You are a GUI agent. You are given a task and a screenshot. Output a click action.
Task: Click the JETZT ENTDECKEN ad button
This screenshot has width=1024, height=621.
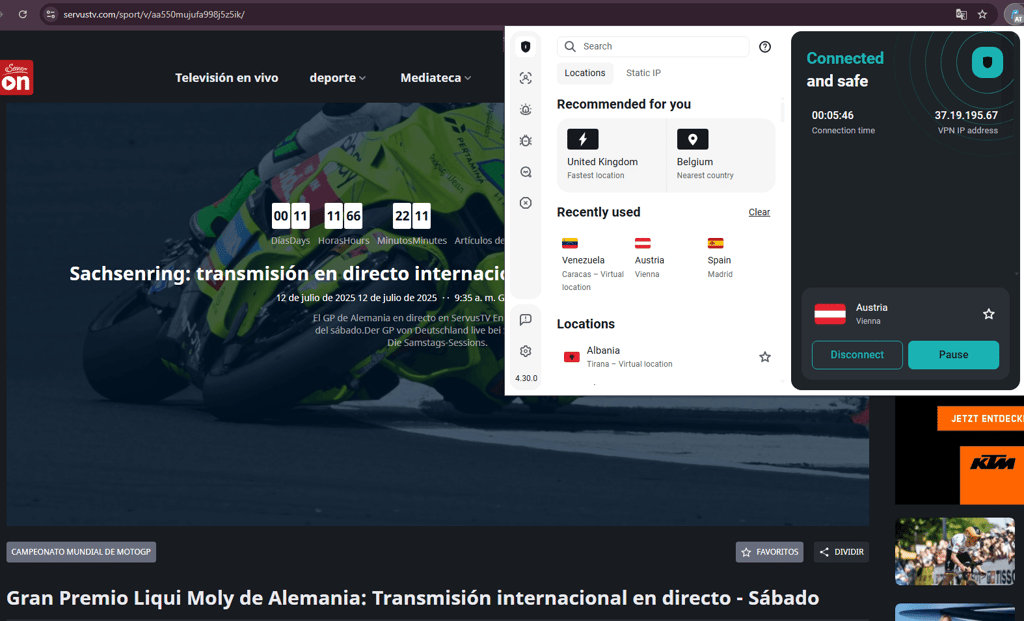[x=980, y=419]
